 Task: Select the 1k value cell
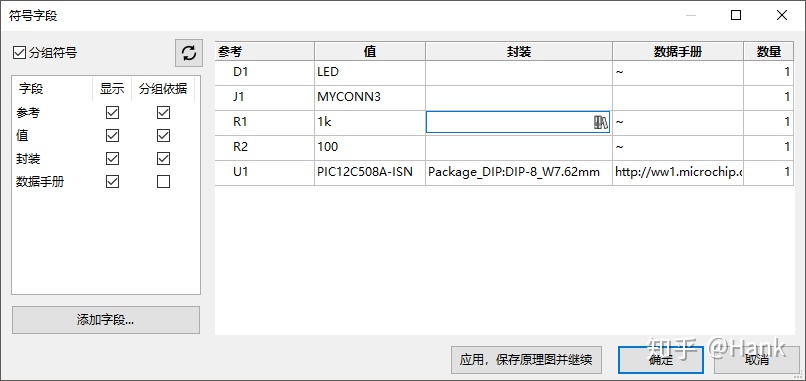[x=370, y=122]
